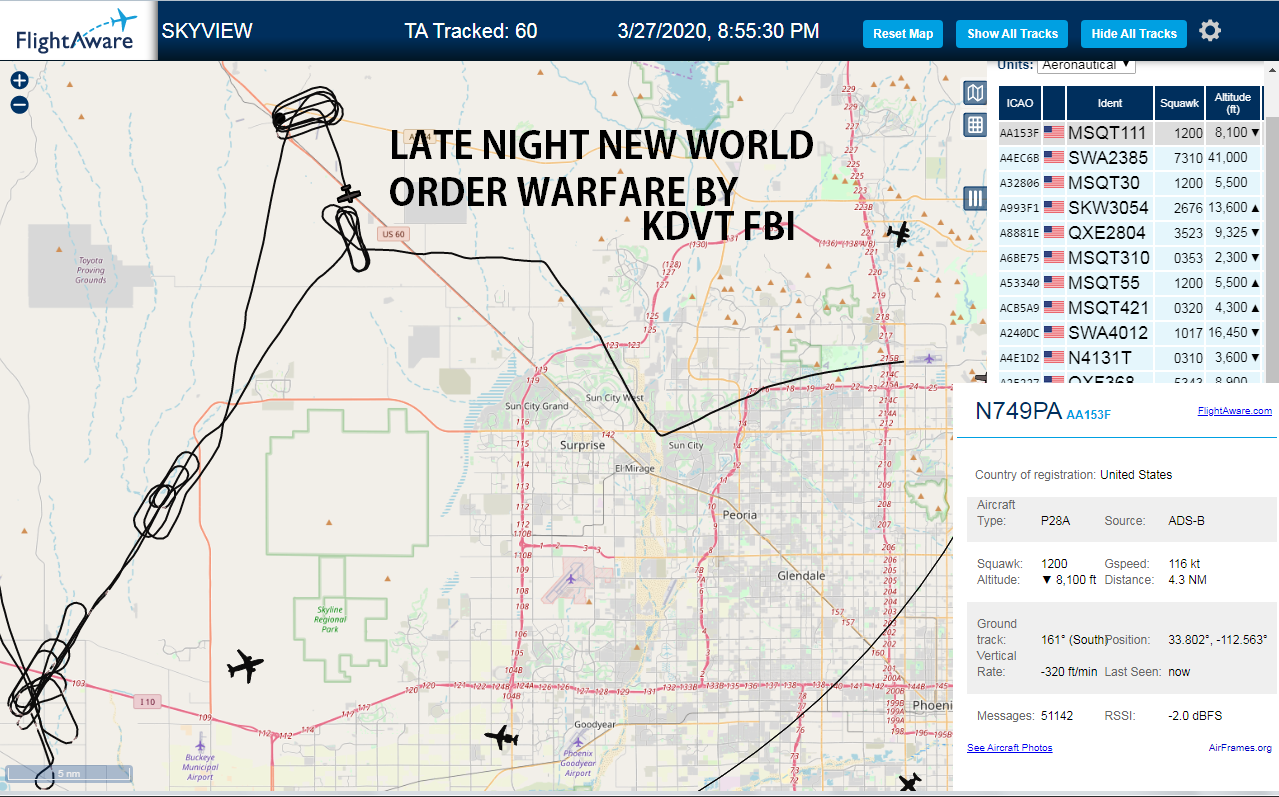Select the MSQT55 aircraft row
This screenshot has width=1279, height=797.
click(1129, 283)
